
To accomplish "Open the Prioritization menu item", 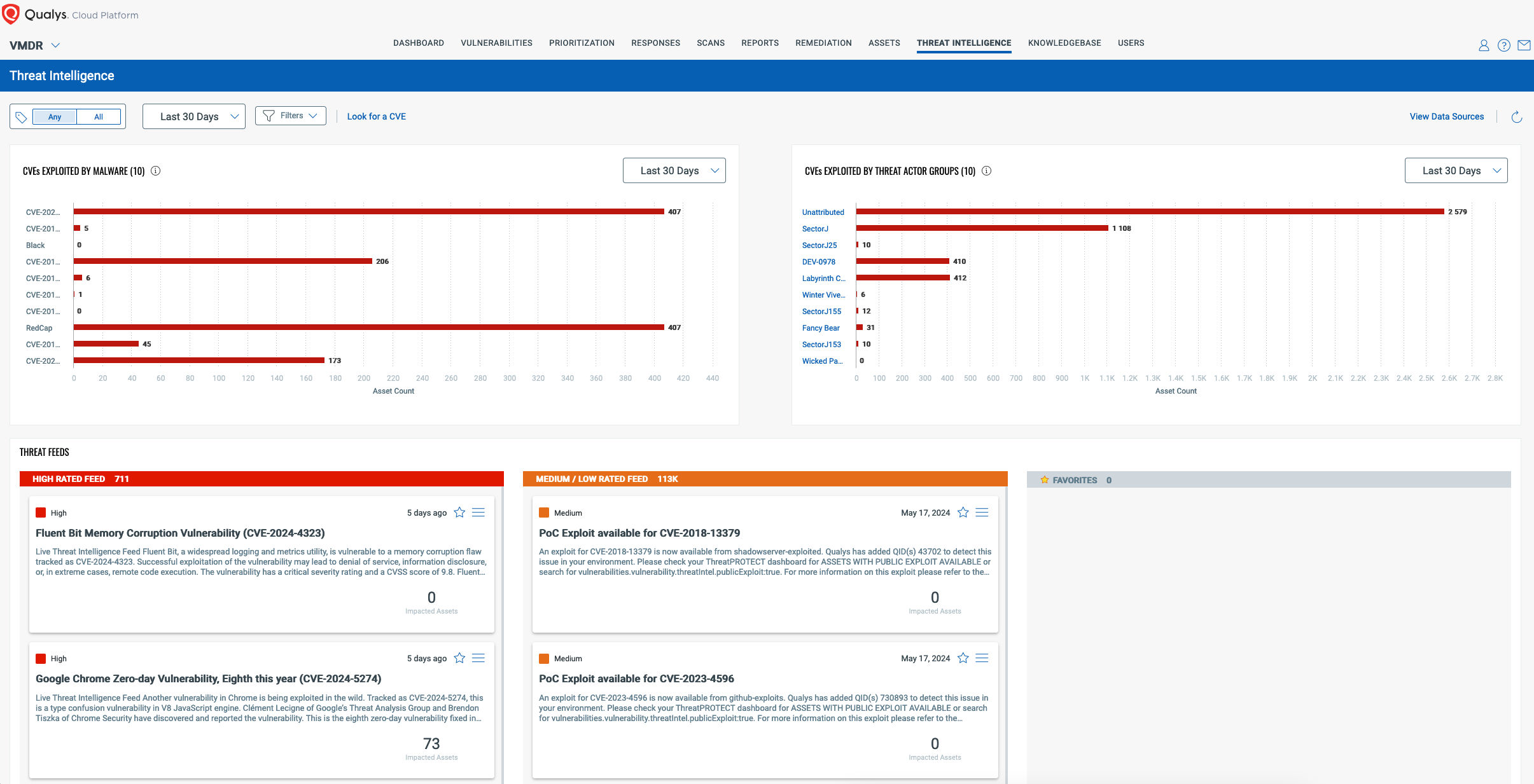I will [581, 43].
